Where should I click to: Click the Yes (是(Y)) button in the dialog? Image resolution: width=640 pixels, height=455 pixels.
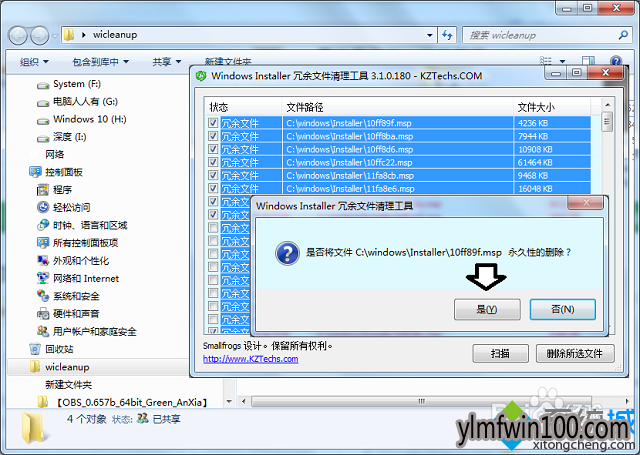click(487, 309)
